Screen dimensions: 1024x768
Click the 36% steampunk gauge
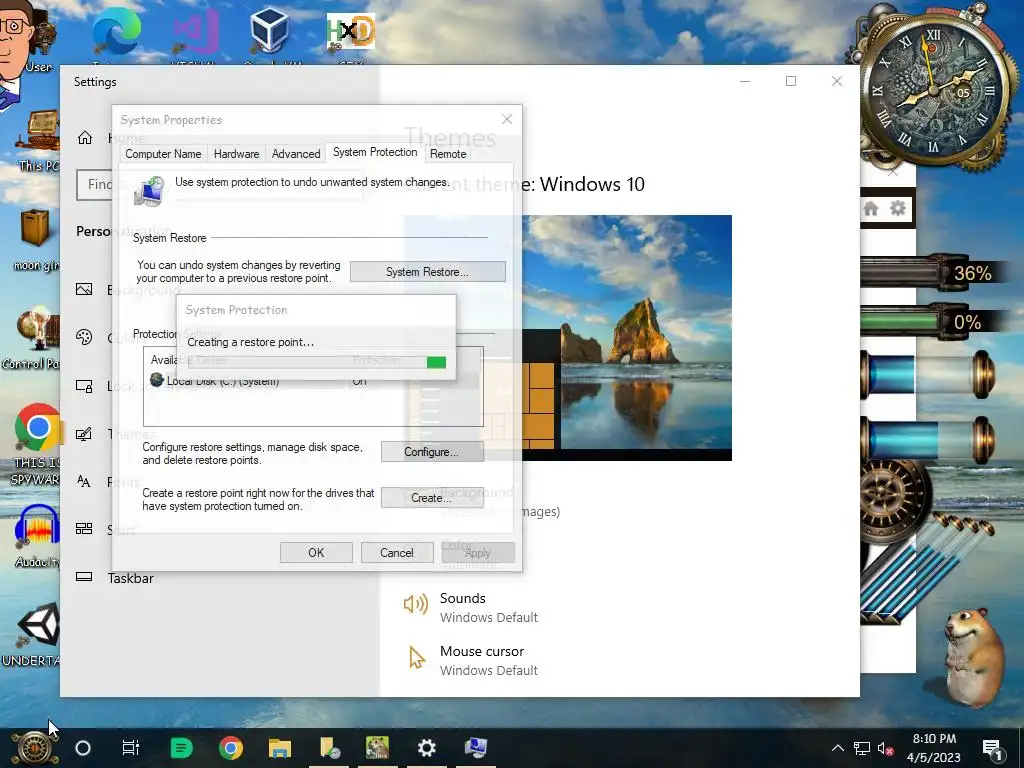pyautogui.click(x=934, y=273)
